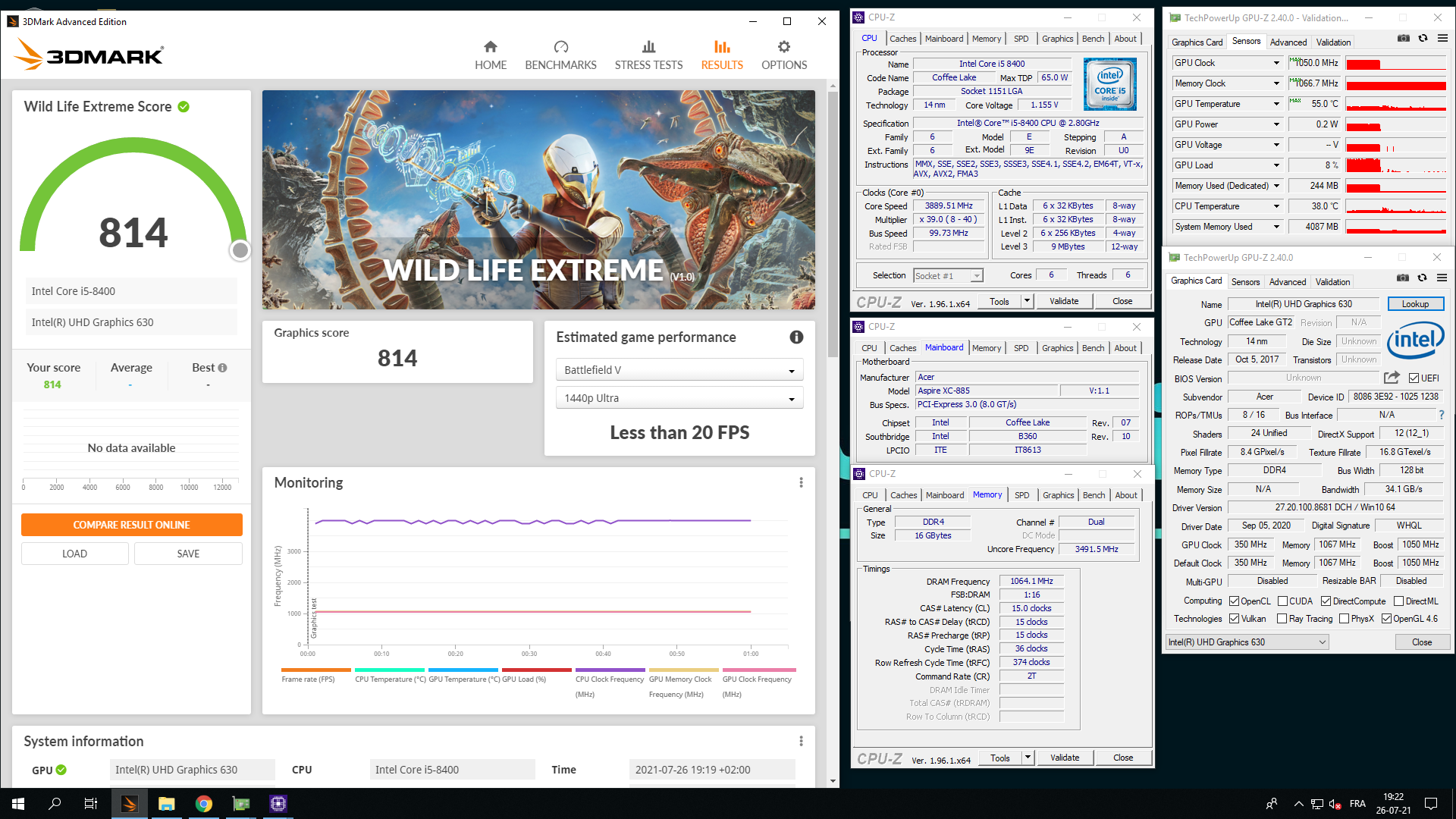
Task: Toggle the CUDA checkbox
Action: (1282, 601)
